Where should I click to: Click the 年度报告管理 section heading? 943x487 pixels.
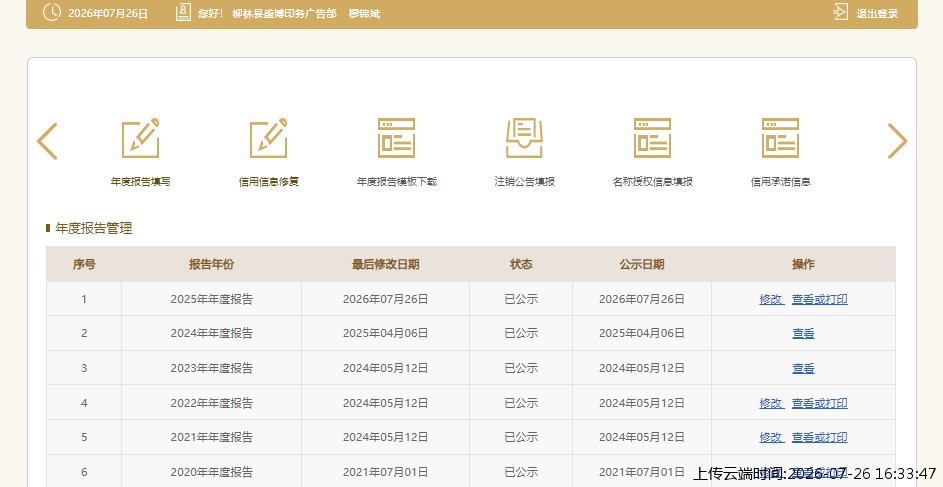93,228
